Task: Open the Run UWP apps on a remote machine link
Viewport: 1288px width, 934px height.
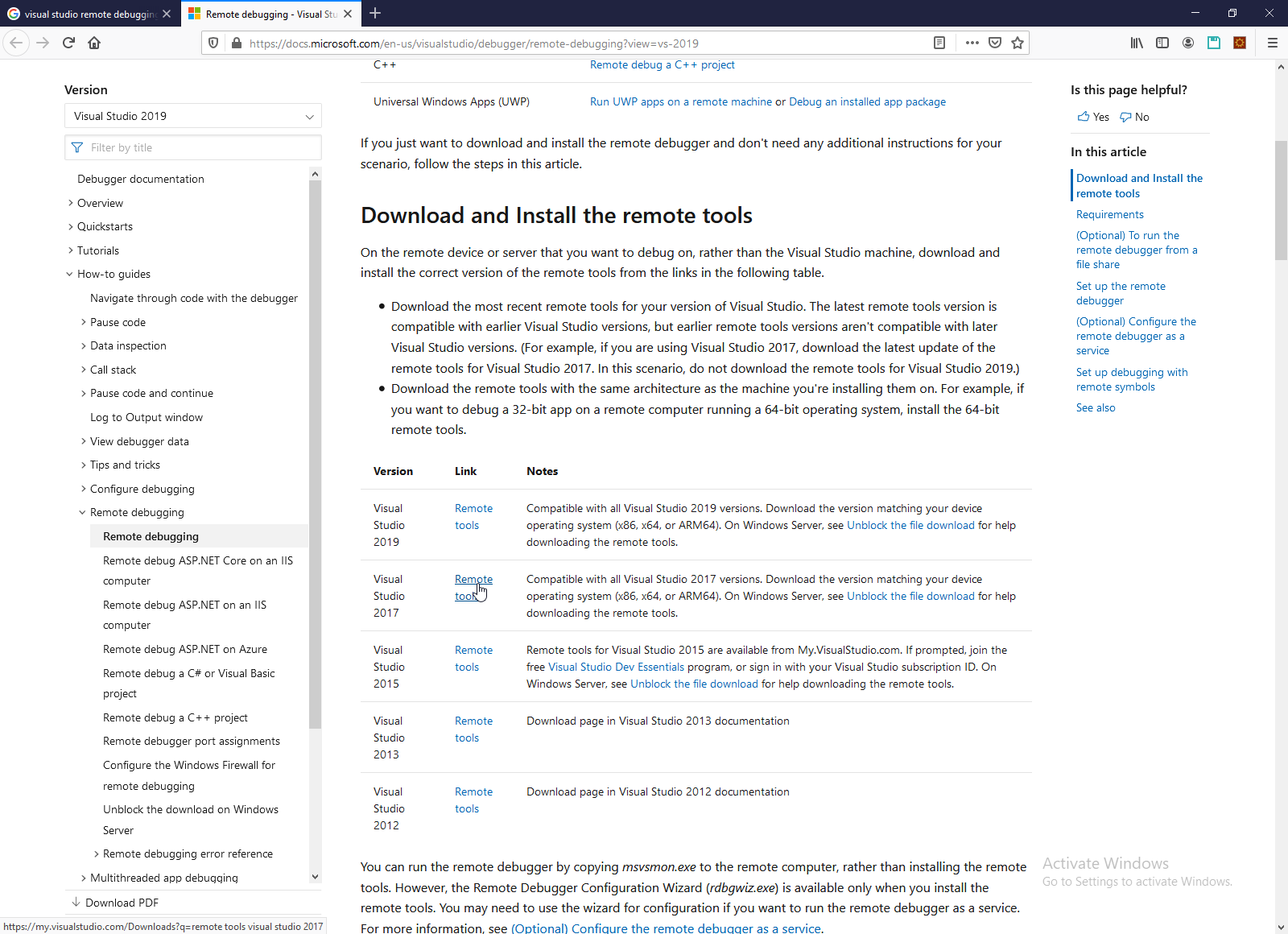Action: tap(680, 101)
